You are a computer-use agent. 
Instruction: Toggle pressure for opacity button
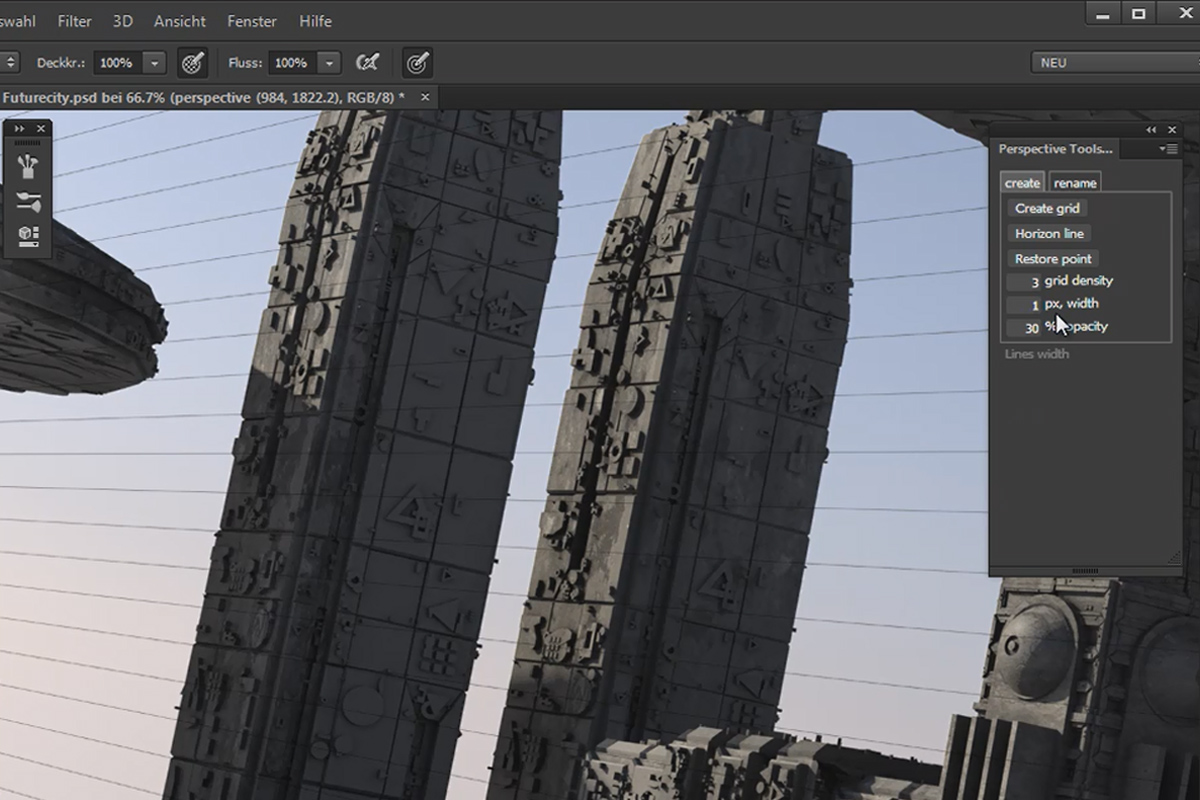coord(193,63)
